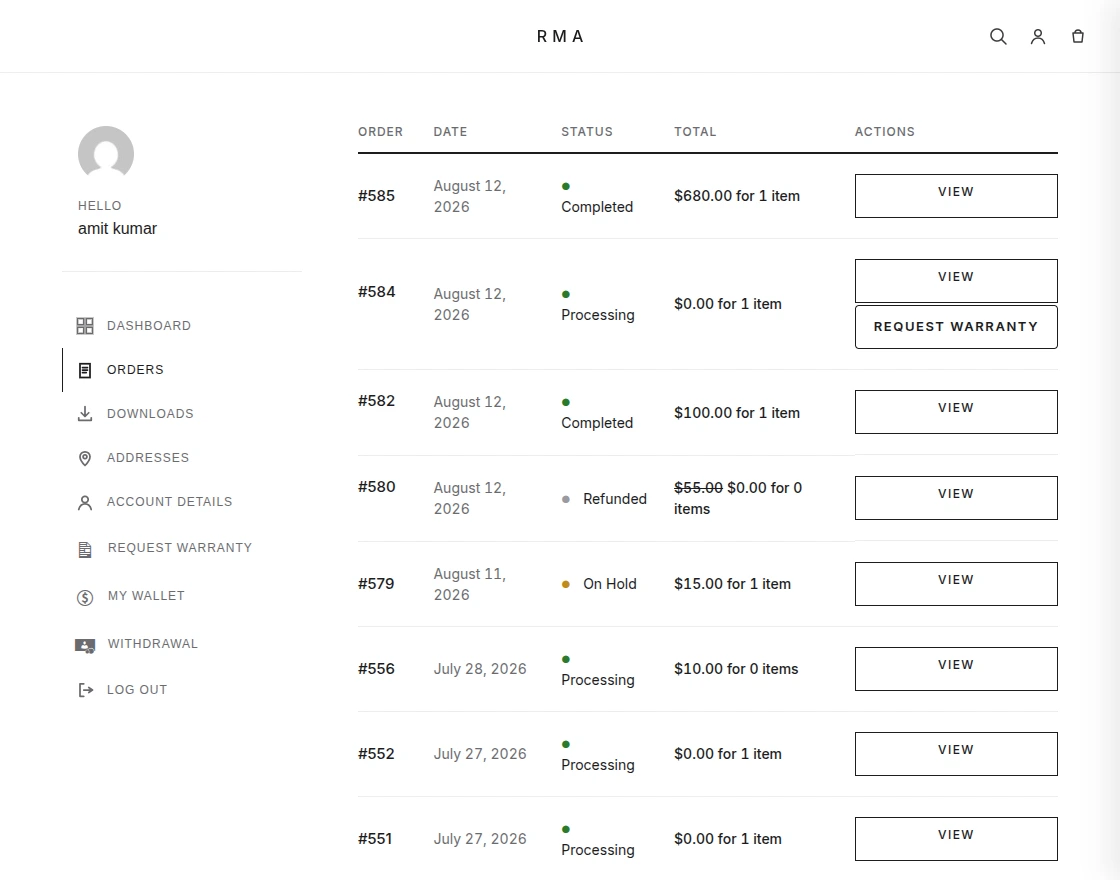Open the Addresses menu item
Screen dimensions: 1120x880
coord(148,458)
